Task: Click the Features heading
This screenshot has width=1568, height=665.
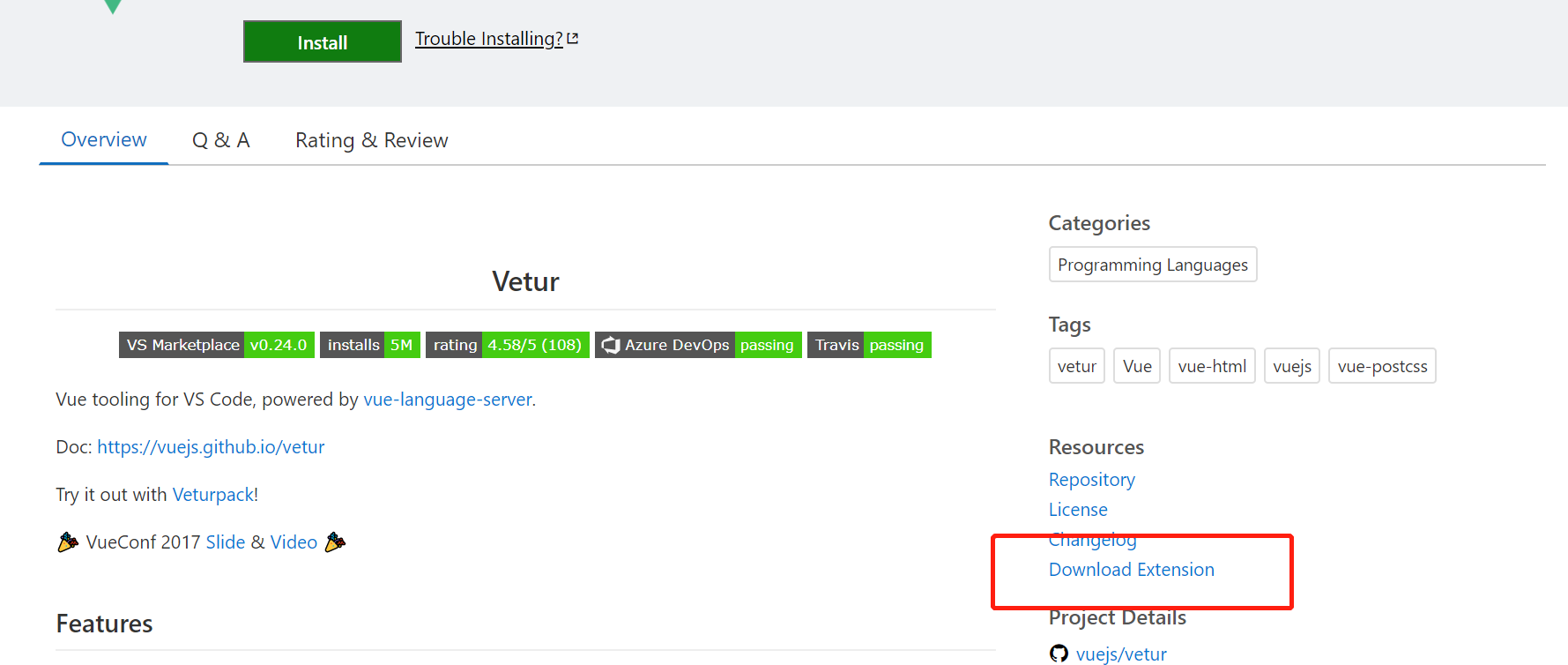Action: click(x=104, y=624)
